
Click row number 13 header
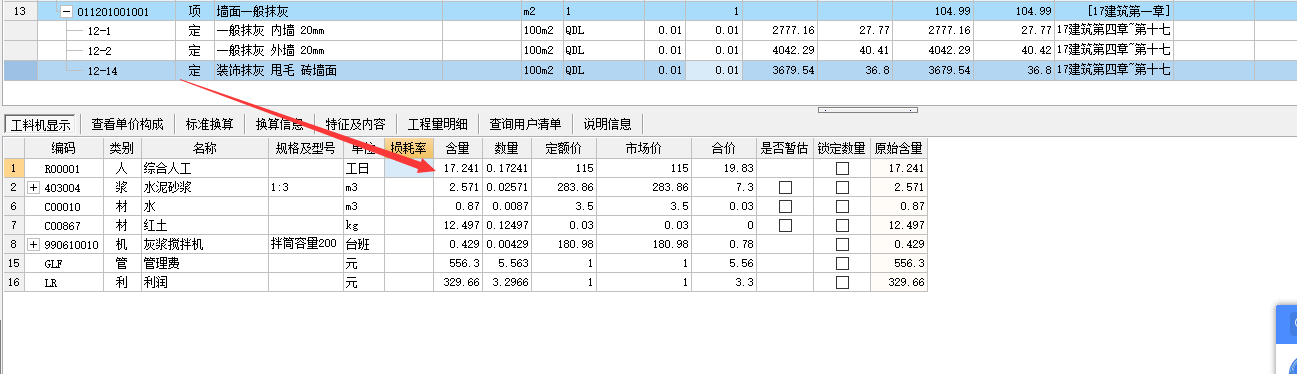pos(20,12)
